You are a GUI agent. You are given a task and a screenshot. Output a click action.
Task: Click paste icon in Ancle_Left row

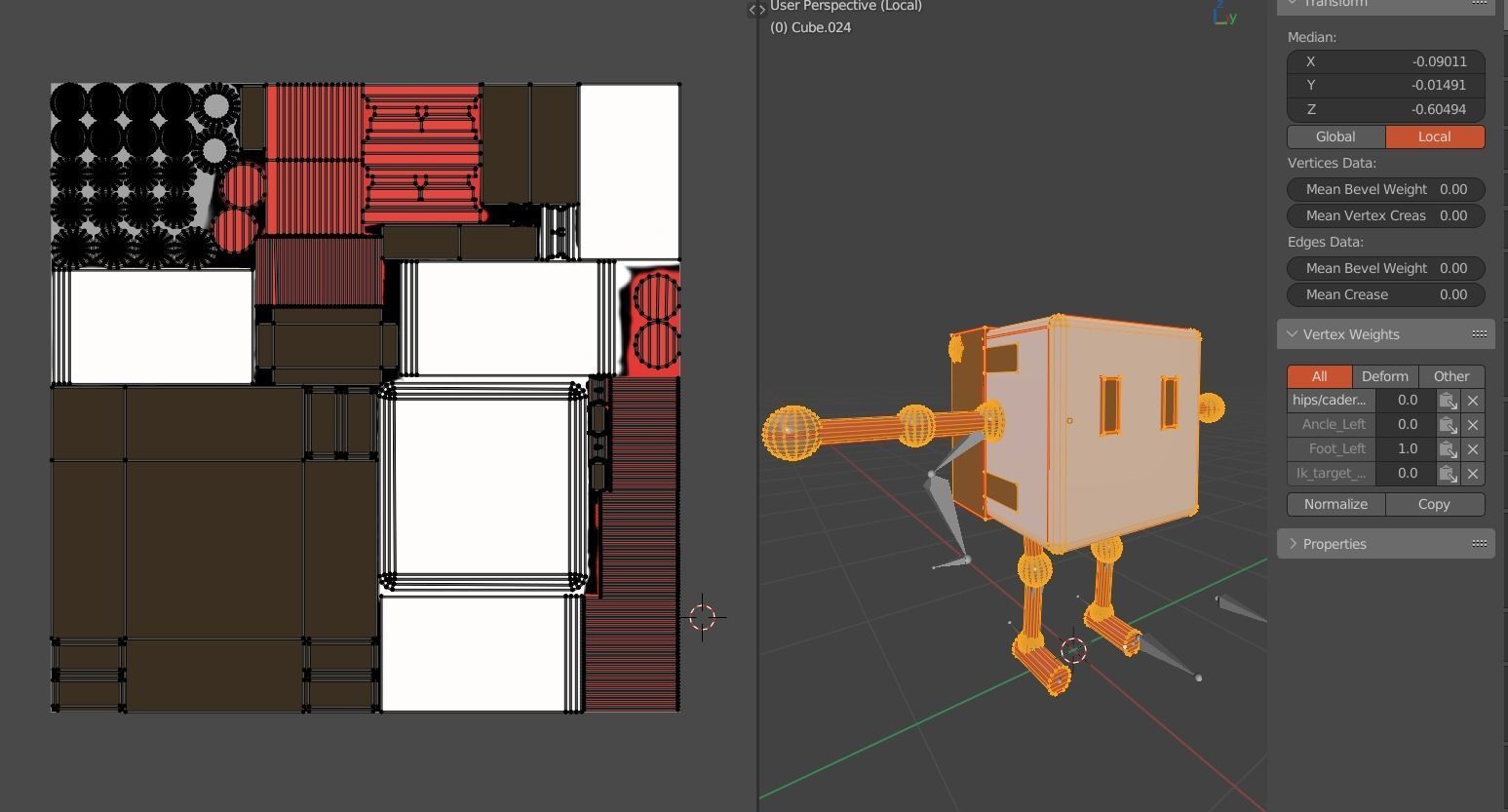tap(1448, 425)
